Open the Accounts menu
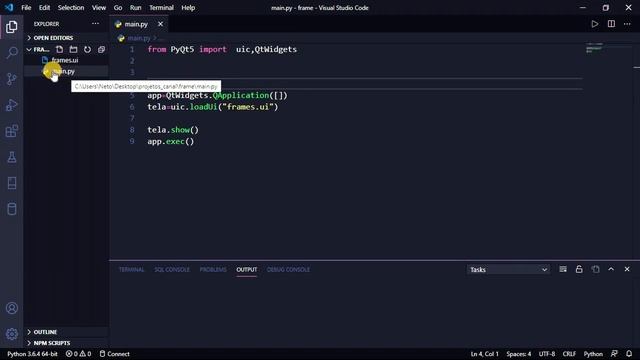 pyautogui.click(x=12, y=308)
